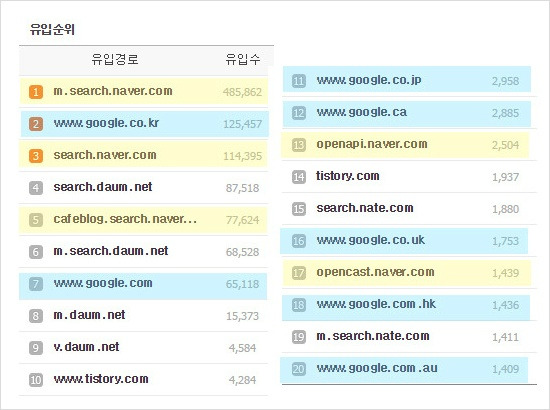This screenshot has width=550, height=410.
Task: Select m.search.nate.com entry
Action: point(373,336)
